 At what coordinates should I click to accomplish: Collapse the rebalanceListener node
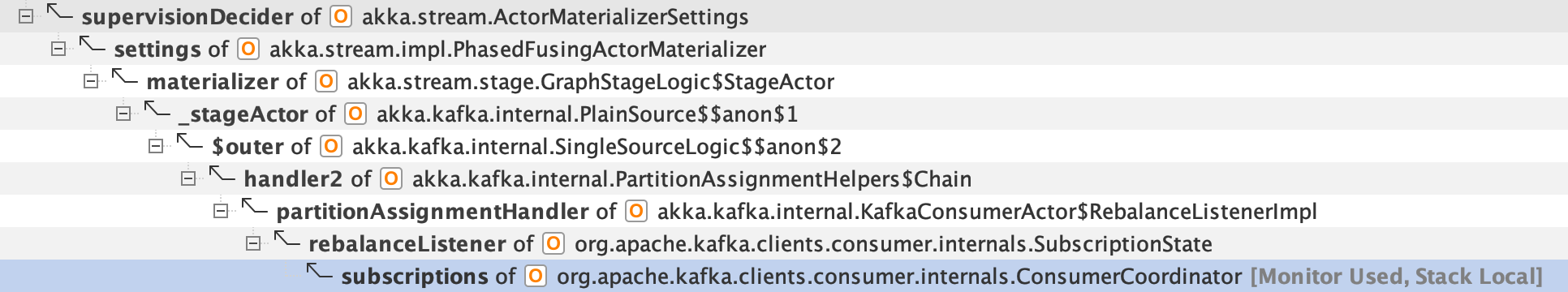(x=253, y=243)
